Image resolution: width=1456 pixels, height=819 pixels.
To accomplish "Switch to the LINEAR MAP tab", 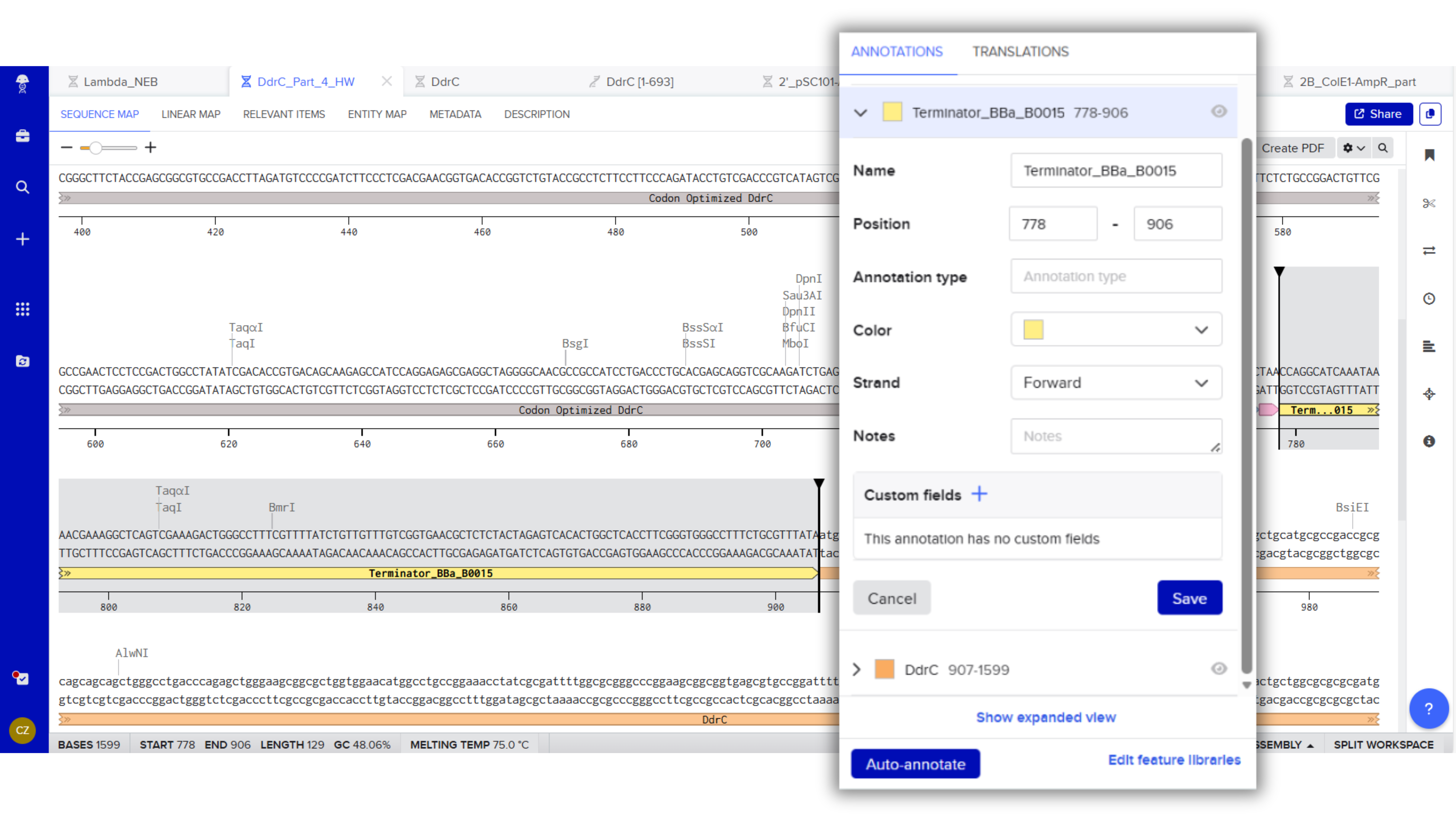I will click(x=190, y=114).
